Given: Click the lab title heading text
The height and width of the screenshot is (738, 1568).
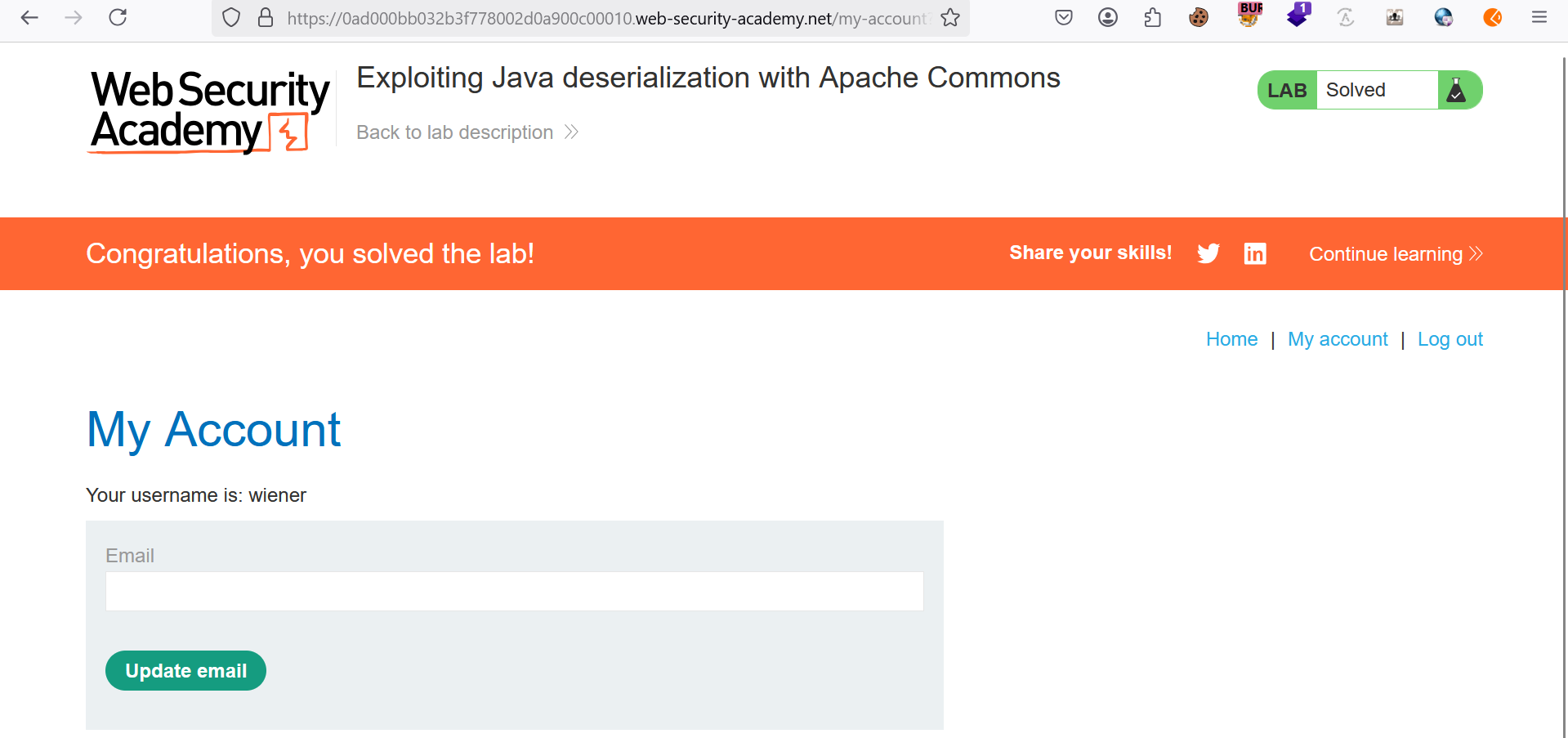Looking at the screenshot, I should pyautogui.click(x=708, y=78).
